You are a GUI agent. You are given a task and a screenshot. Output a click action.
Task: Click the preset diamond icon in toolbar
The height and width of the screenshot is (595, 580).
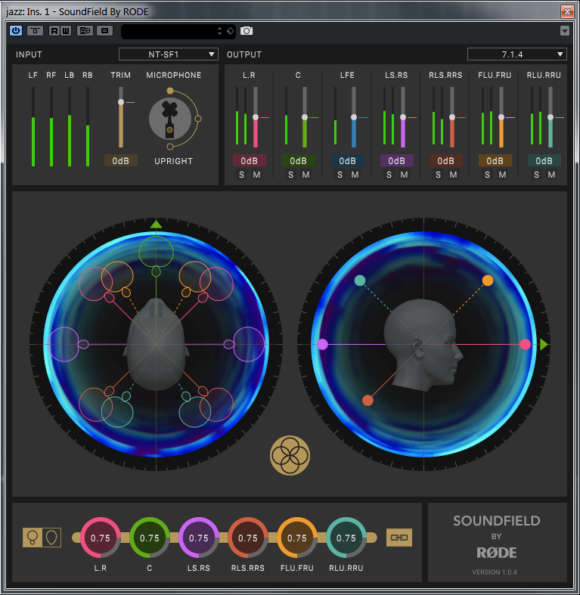tap(230, 31)
